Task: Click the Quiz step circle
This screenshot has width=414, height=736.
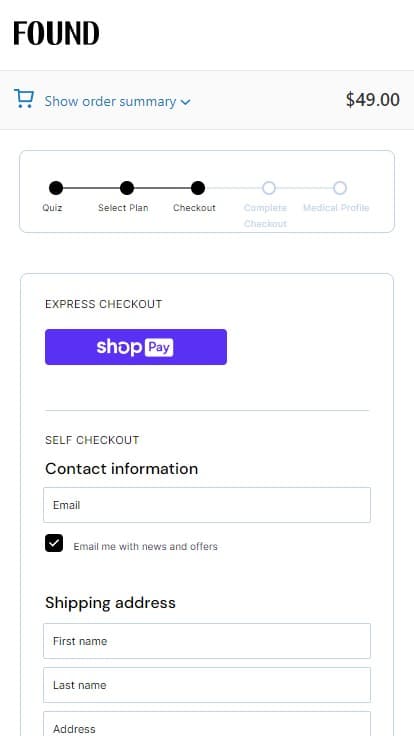Action: tap(56, 188)
